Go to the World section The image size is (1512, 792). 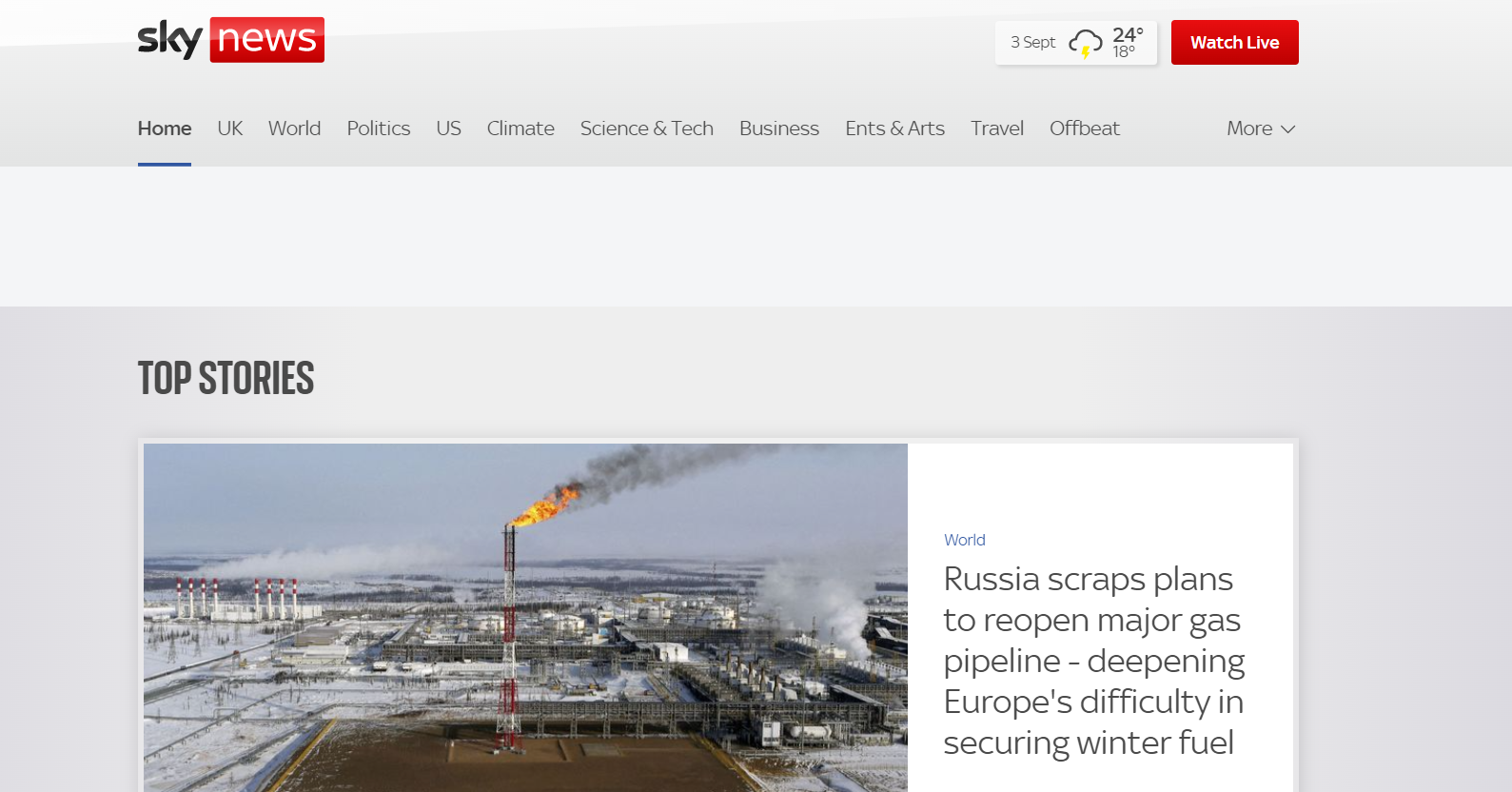pyautogui.click(x=294, y=129)
